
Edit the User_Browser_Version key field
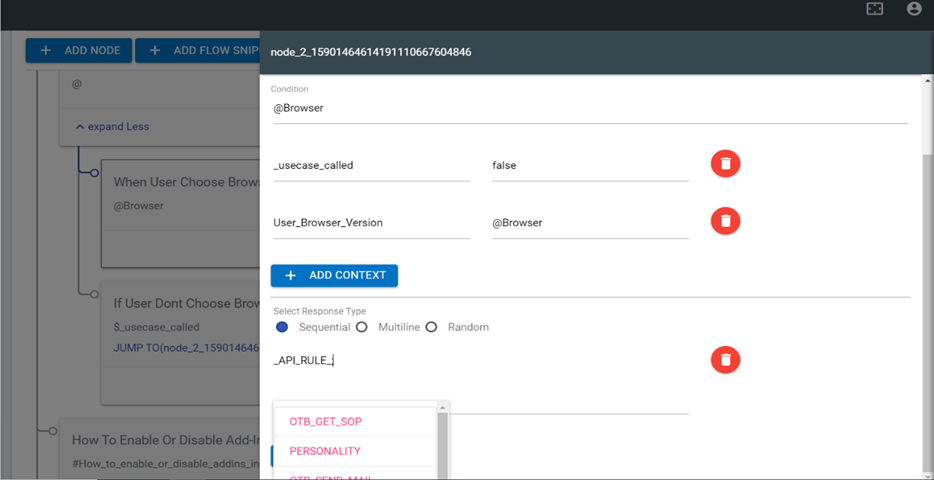click(x=372, y=223)
